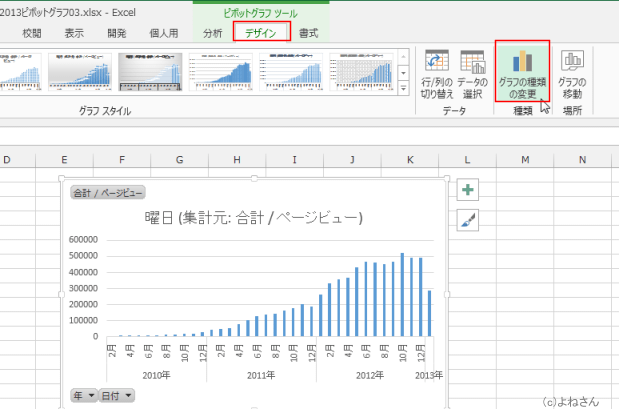Select the fifth chart style thumbnail
This screenshot has width=619, height=409.
[x=291, y=72]
